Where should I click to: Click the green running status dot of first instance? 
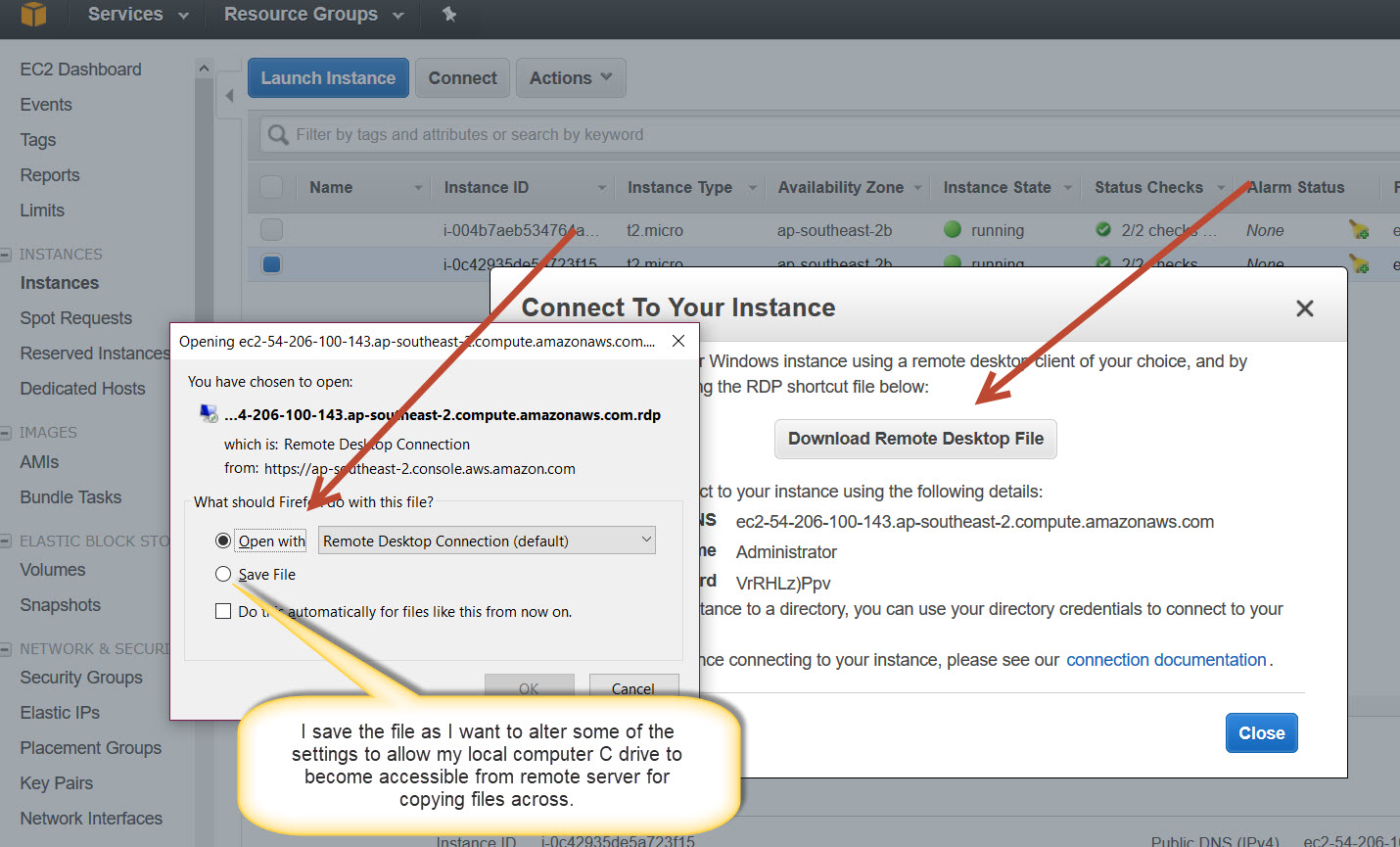click(952, 230)
